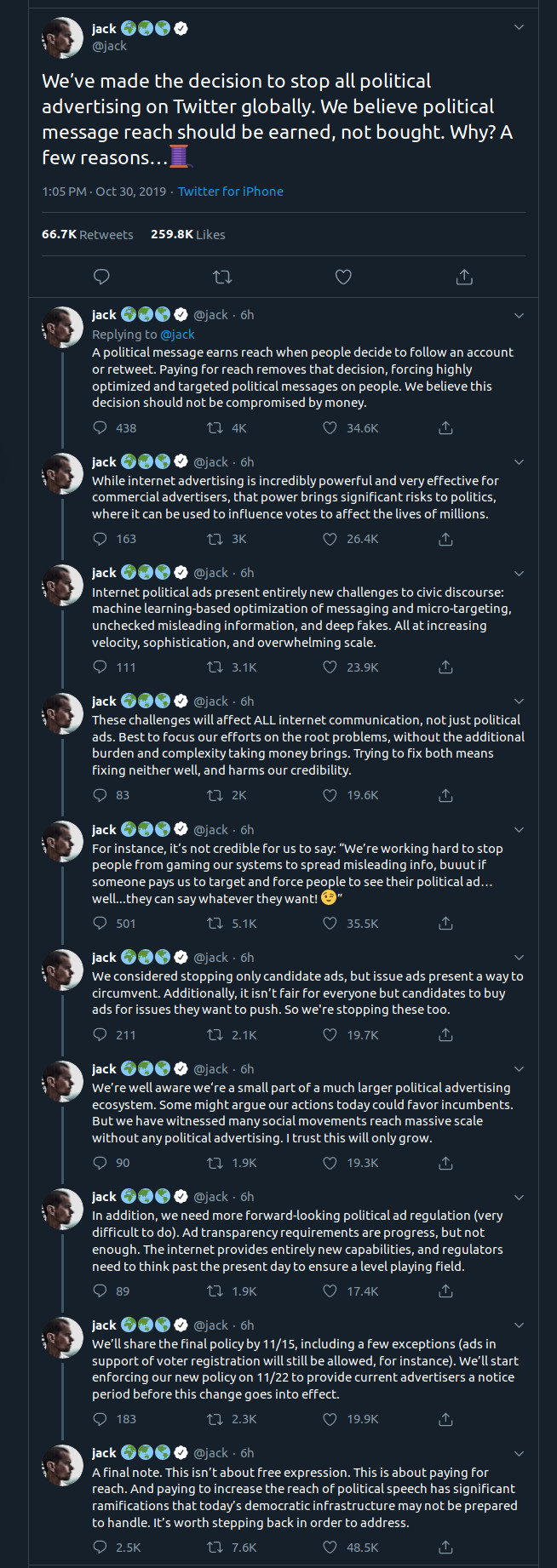Share the tweet with 23.9K likes

[x=445, y=667]
